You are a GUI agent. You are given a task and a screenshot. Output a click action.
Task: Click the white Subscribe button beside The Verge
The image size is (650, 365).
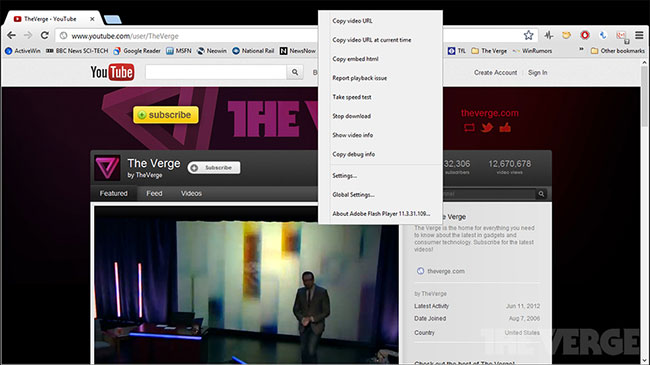pos(214,168)
